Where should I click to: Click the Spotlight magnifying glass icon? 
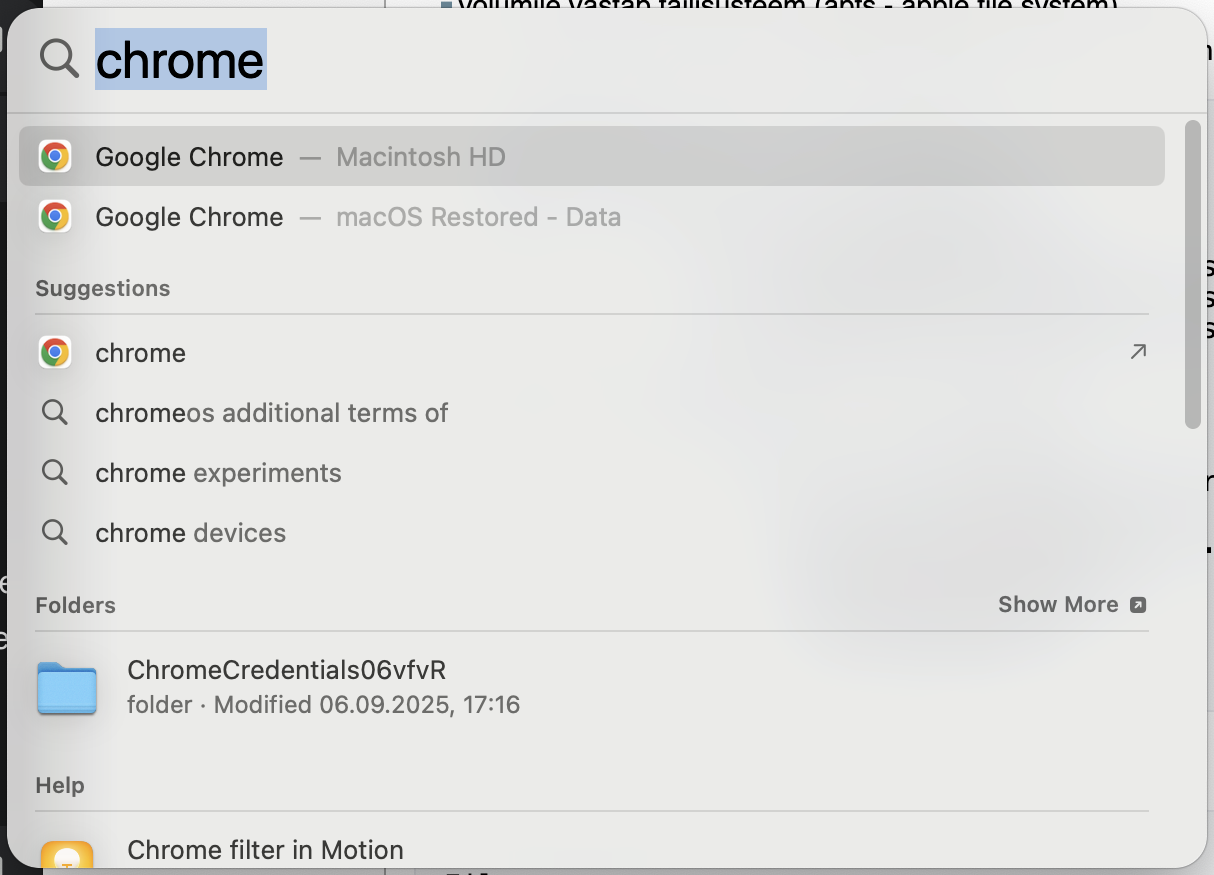click(59, 59)
